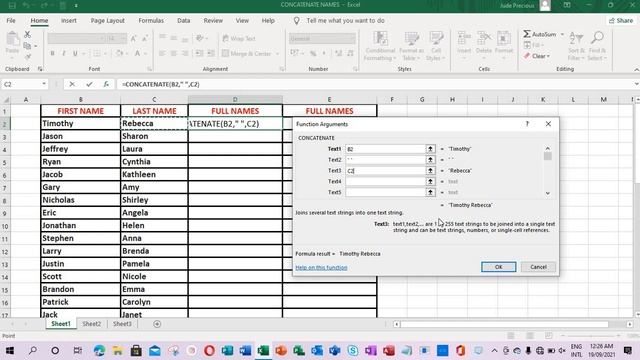Click OK in Function Arguments dialog
640x360 pixels.
point(498,267)
